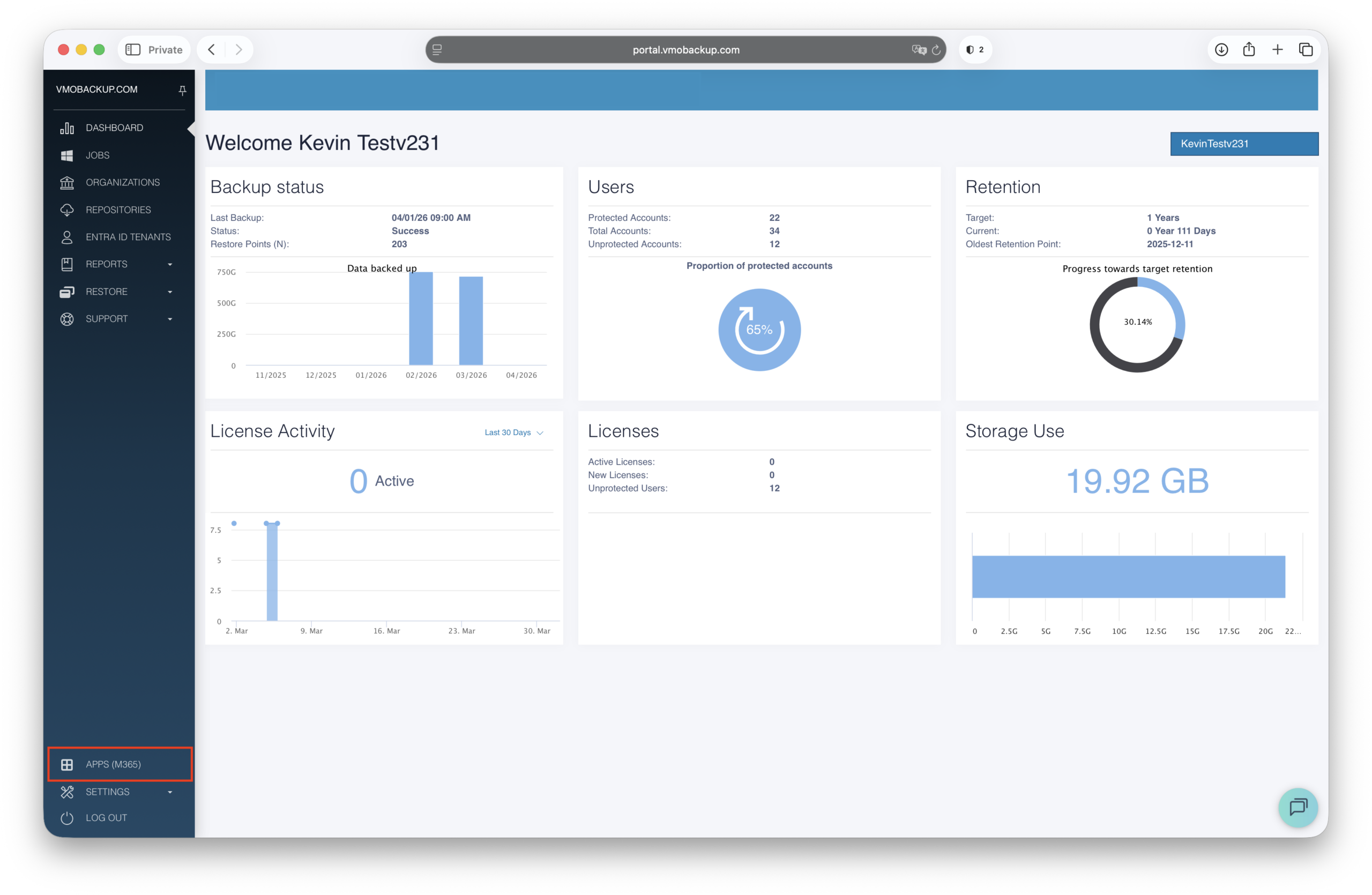1372x895 pixels.
Task: Expand the Reports submenu arrow
Action: pyautogui.click(x=170, y=265)
